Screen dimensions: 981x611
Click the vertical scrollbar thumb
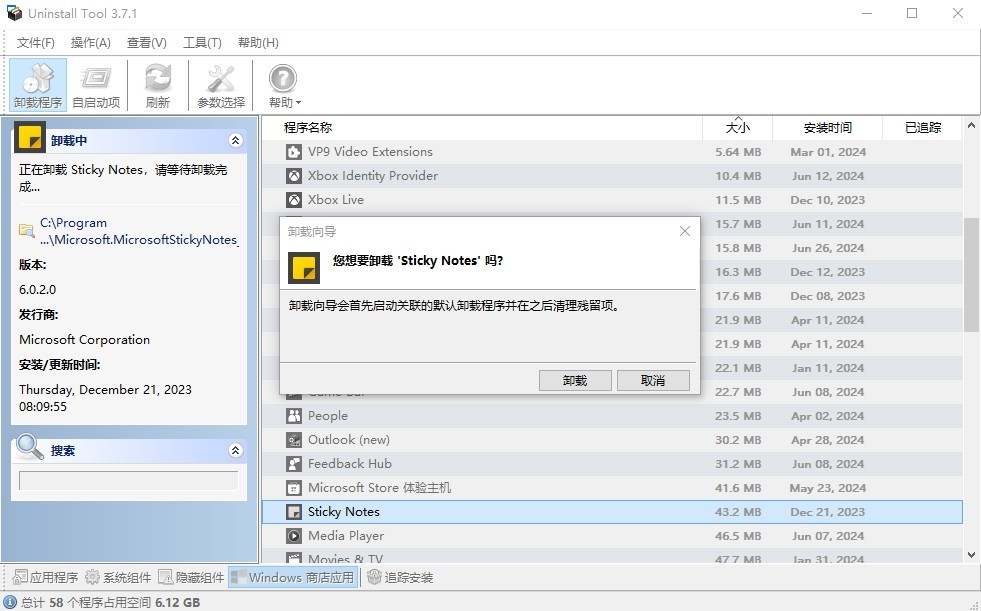point(971,275)
